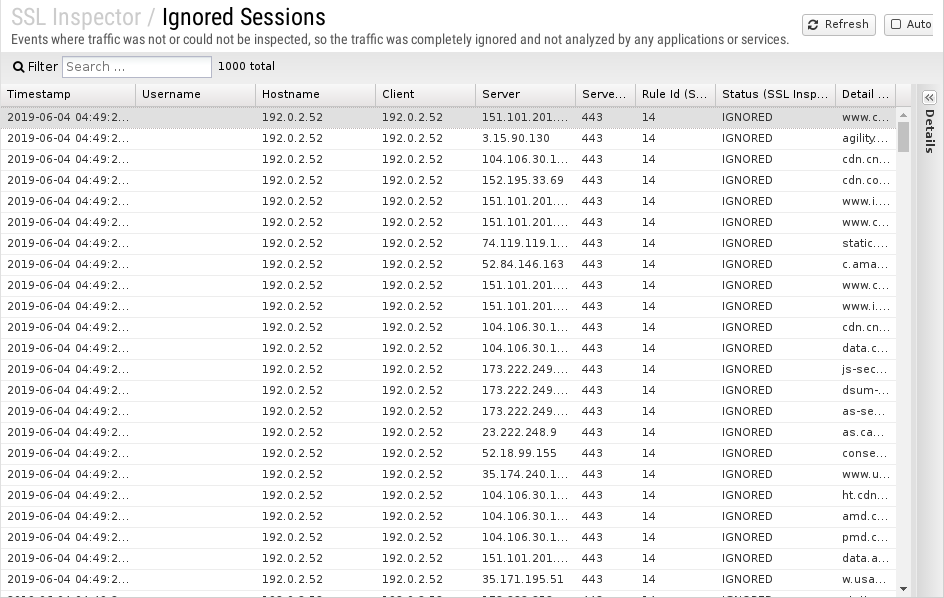Viewport: 944px width, 598px height.
Task: Click scrollbar down arrow of table
Action: 903,589
